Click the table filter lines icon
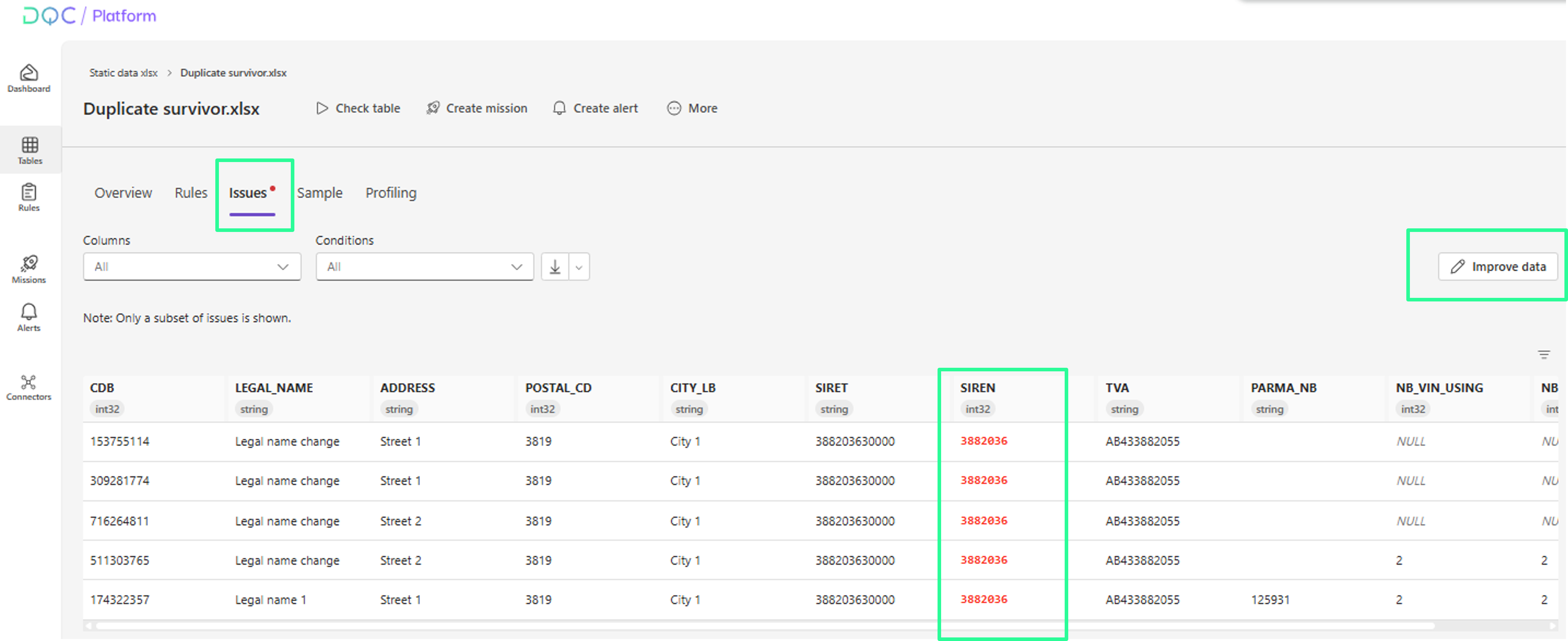 pos(1544,354)
